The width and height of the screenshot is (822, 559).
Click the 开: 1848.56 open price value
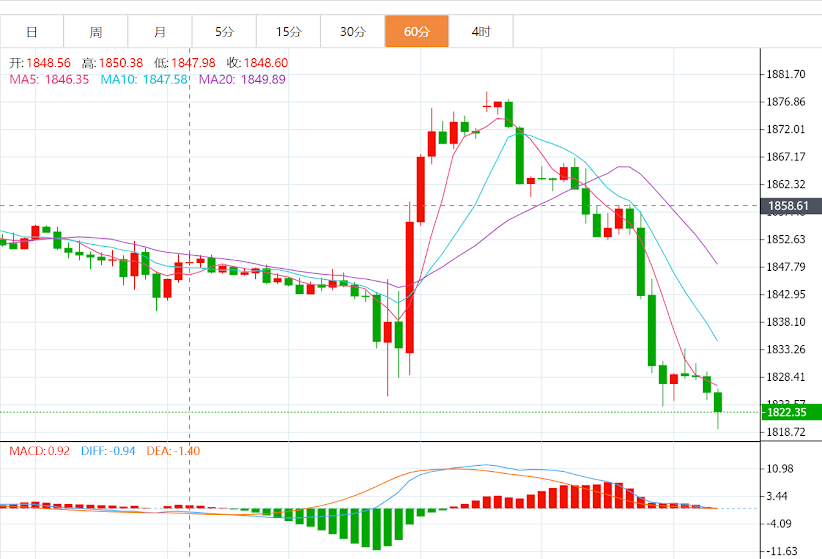40,63
